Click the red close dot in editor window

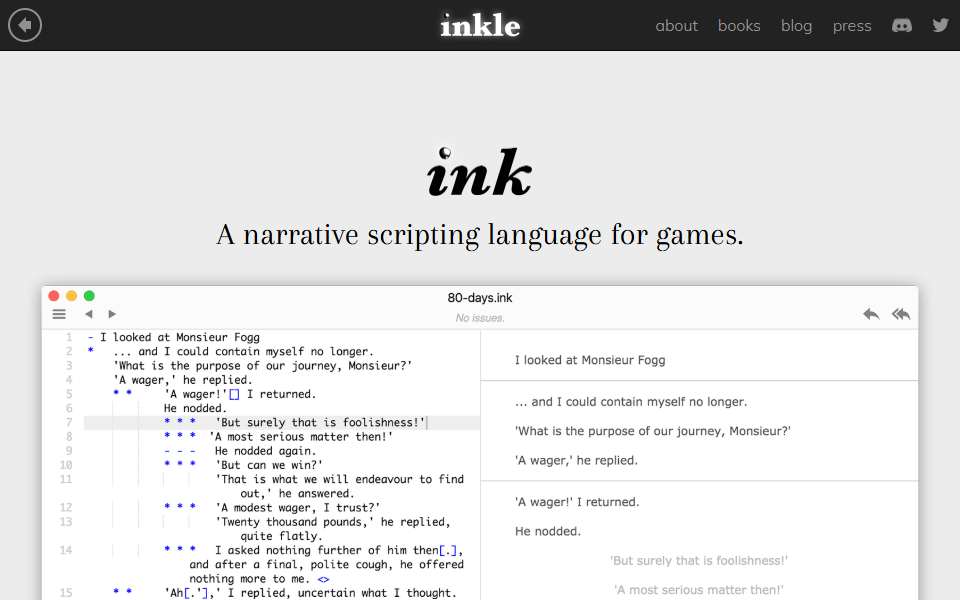(54, 296)
